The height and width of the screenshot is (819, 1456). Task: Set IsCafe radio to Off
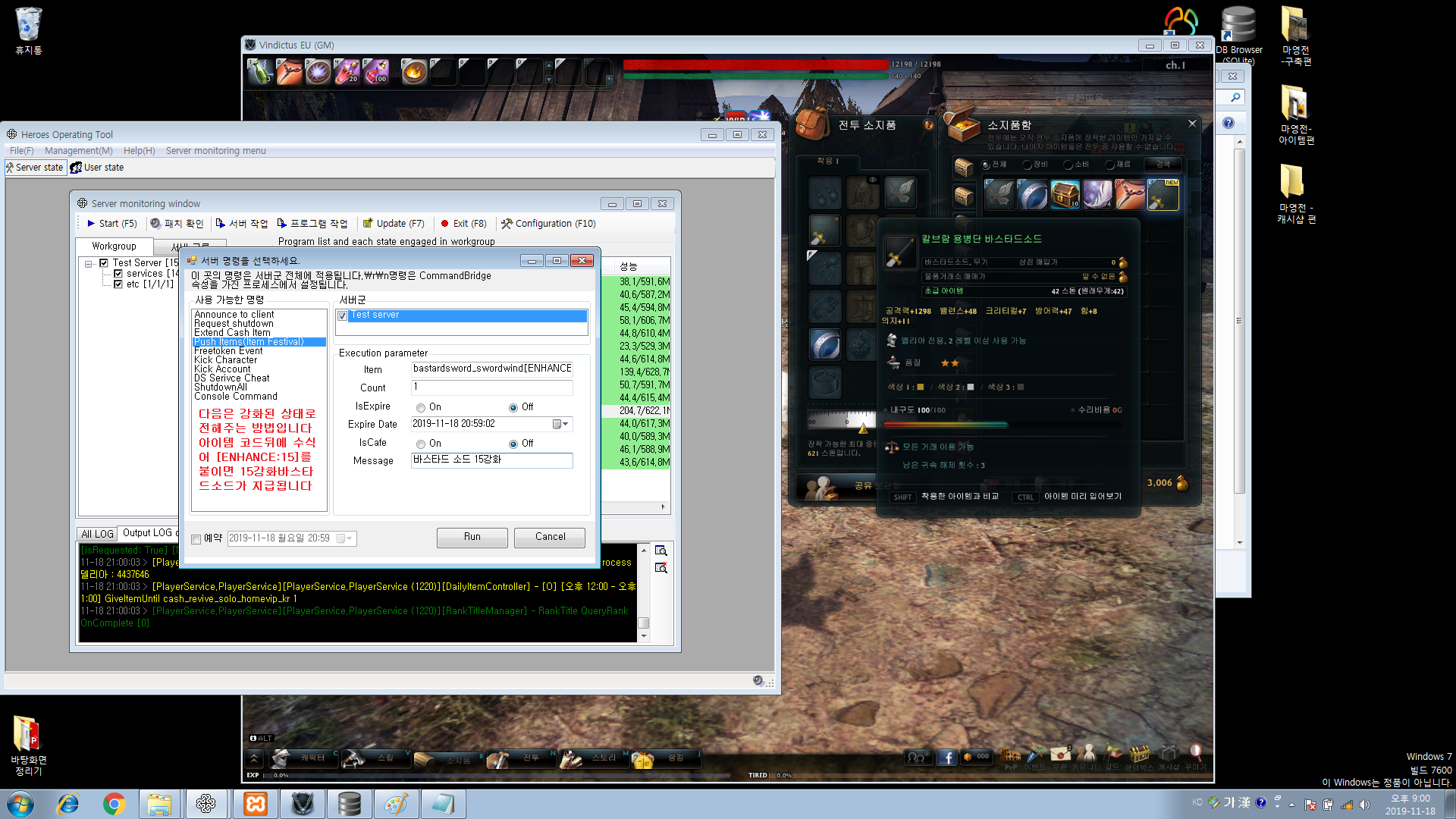point(513,444)
